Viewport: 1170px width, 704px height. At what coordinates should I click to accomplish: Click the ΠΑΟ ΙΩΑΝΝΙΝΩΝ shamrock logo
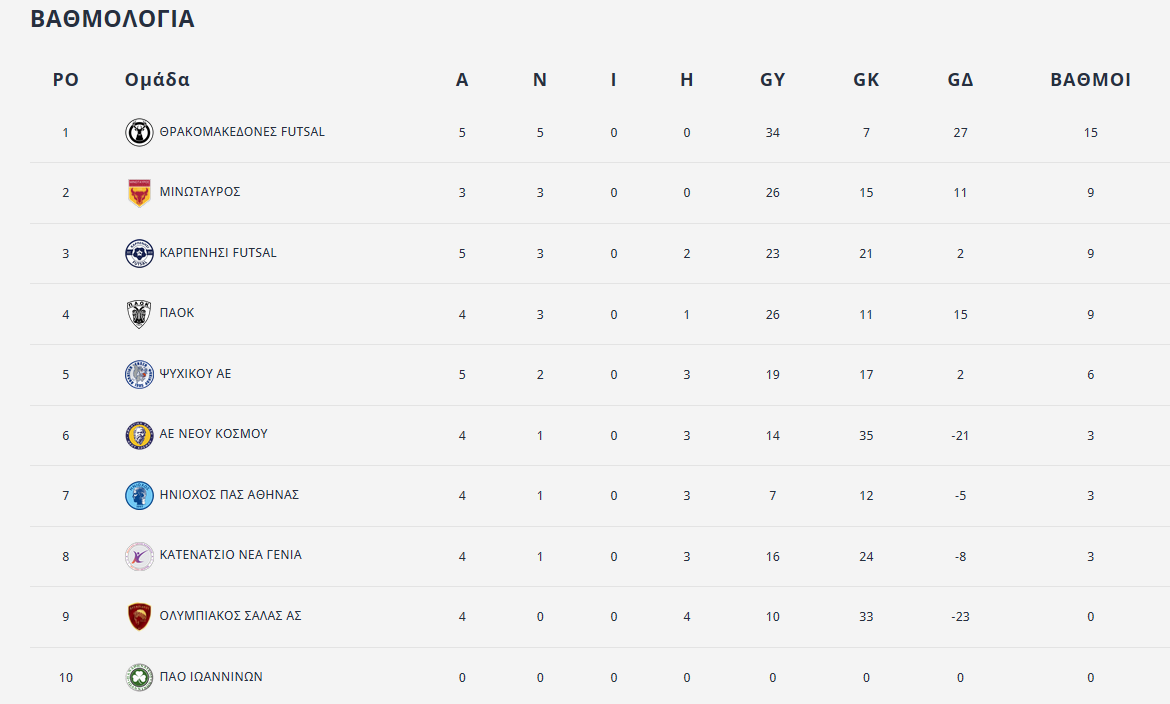(x=139, y=677)
